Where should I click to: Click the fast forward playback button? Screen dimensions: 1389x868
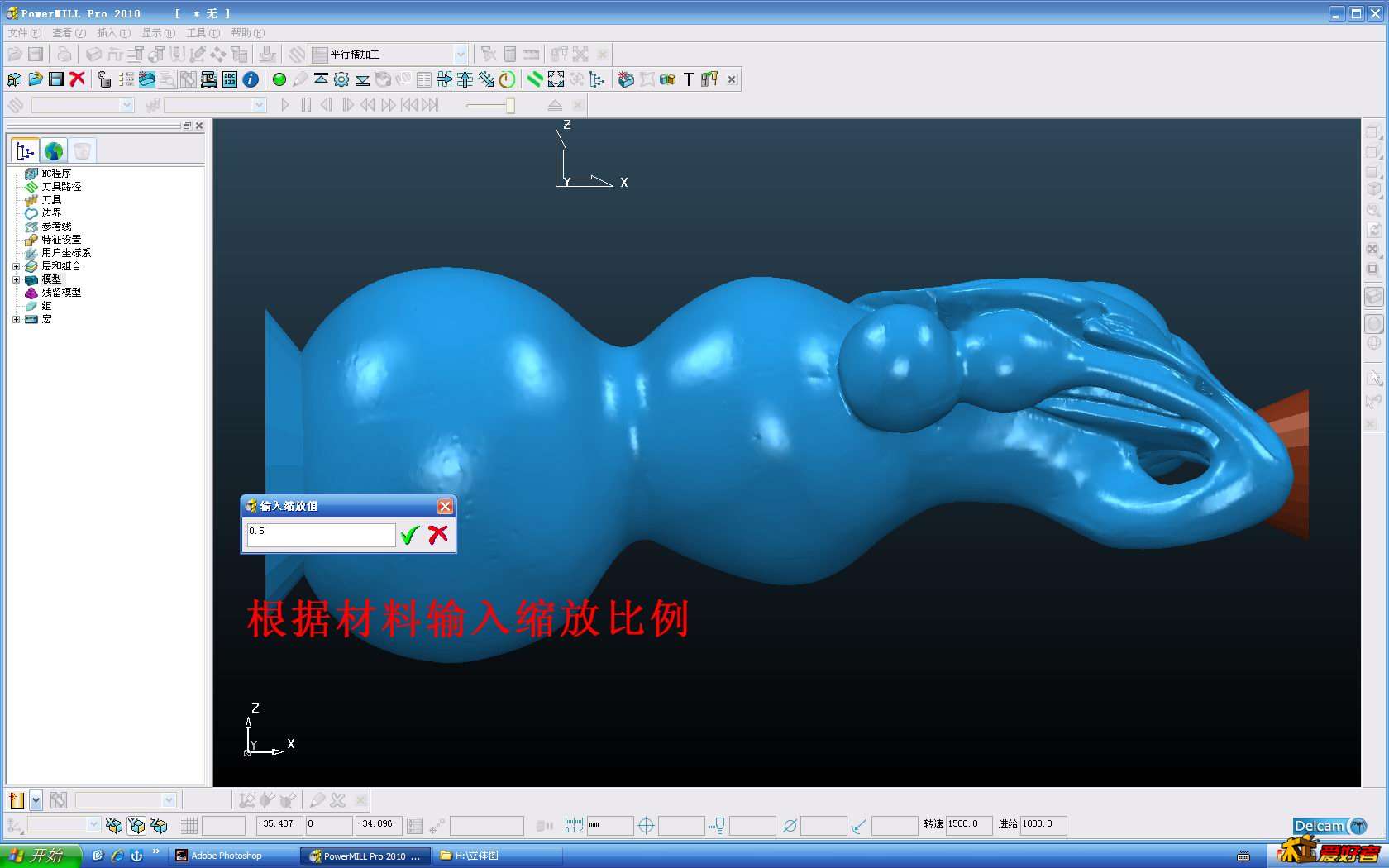pos(389,105)
